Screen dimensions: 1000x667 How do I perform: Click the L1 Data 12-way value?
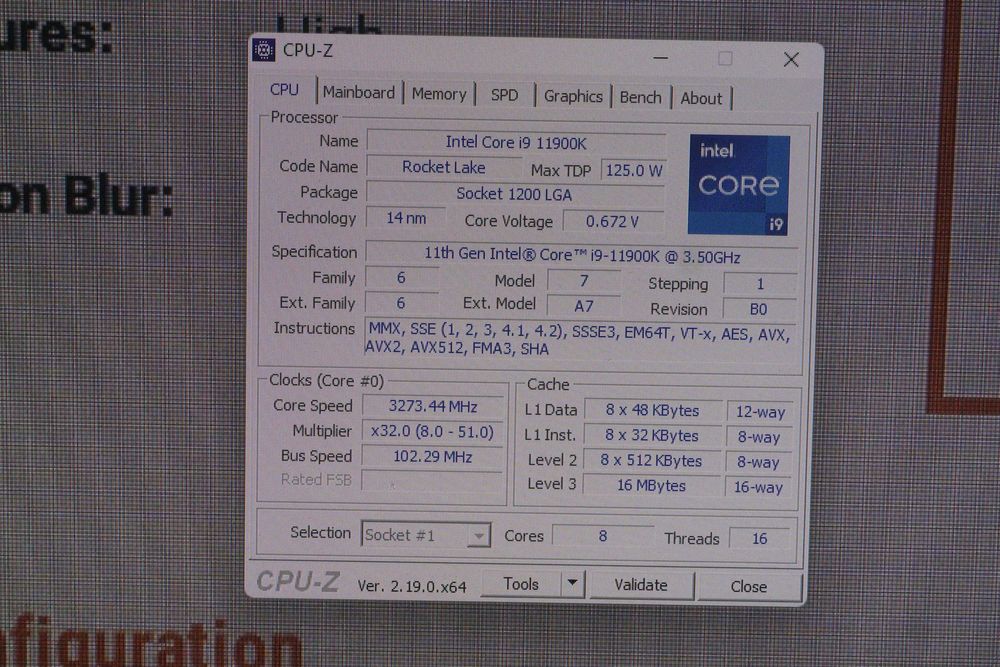(760, 413)
